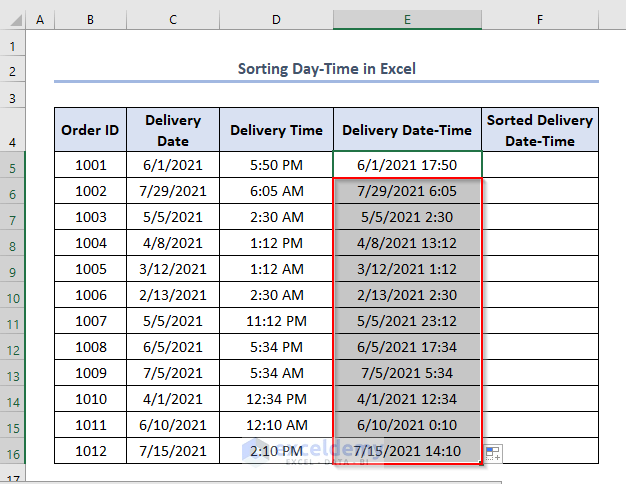Click empty sorted cell in row 5

[539, 164]
